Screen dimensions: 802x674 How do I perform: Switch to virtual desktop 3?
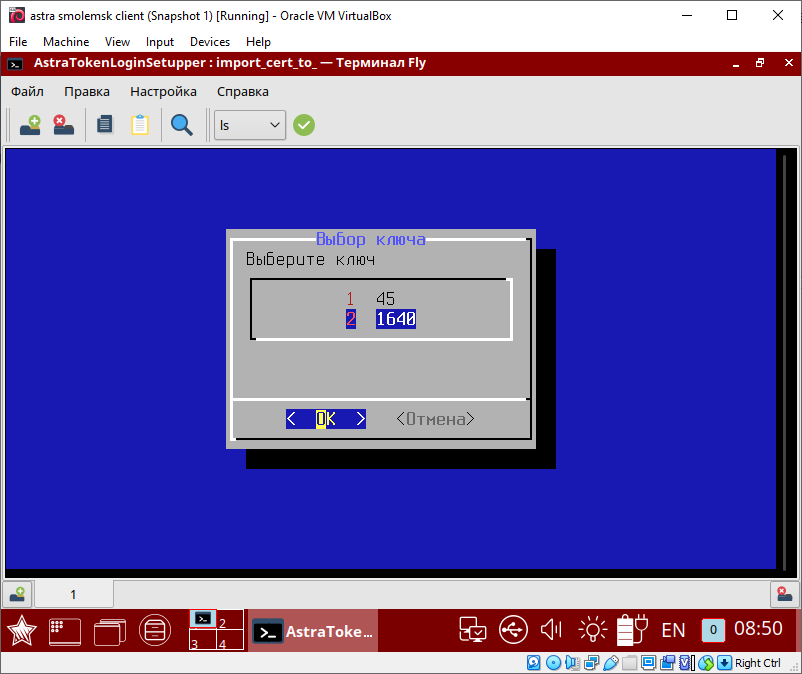(x=203, y=640)
